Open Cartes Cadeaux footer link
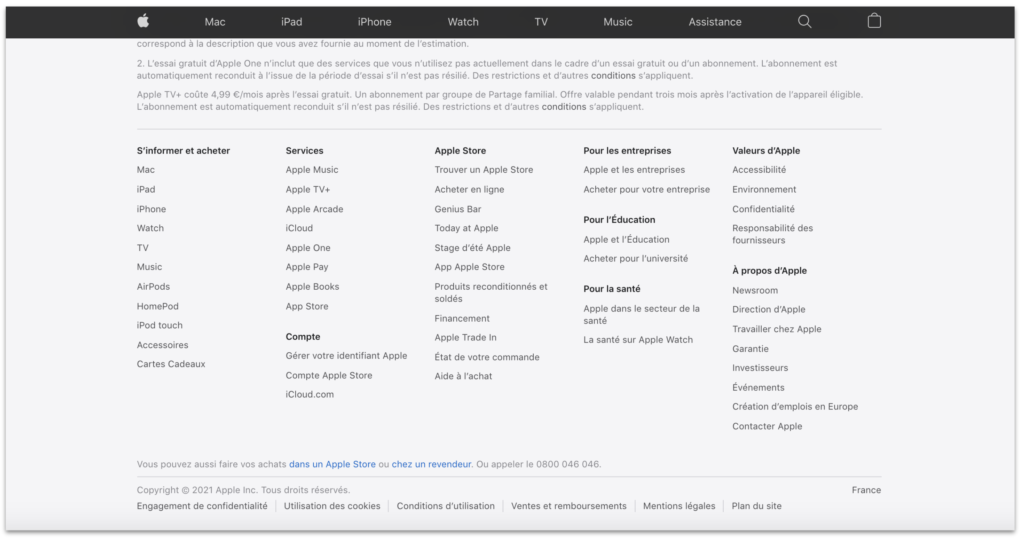Image resolution: width=1024 pixels, height=541 pixels. tap(171, 364)
